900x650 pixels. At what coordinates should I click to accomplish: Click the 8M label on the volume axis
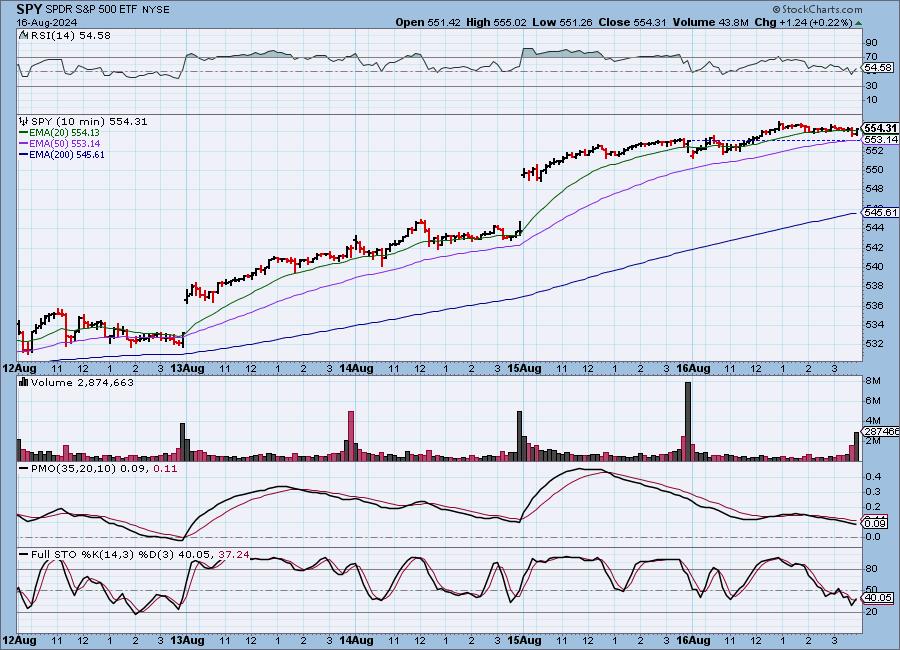point(872,381)
